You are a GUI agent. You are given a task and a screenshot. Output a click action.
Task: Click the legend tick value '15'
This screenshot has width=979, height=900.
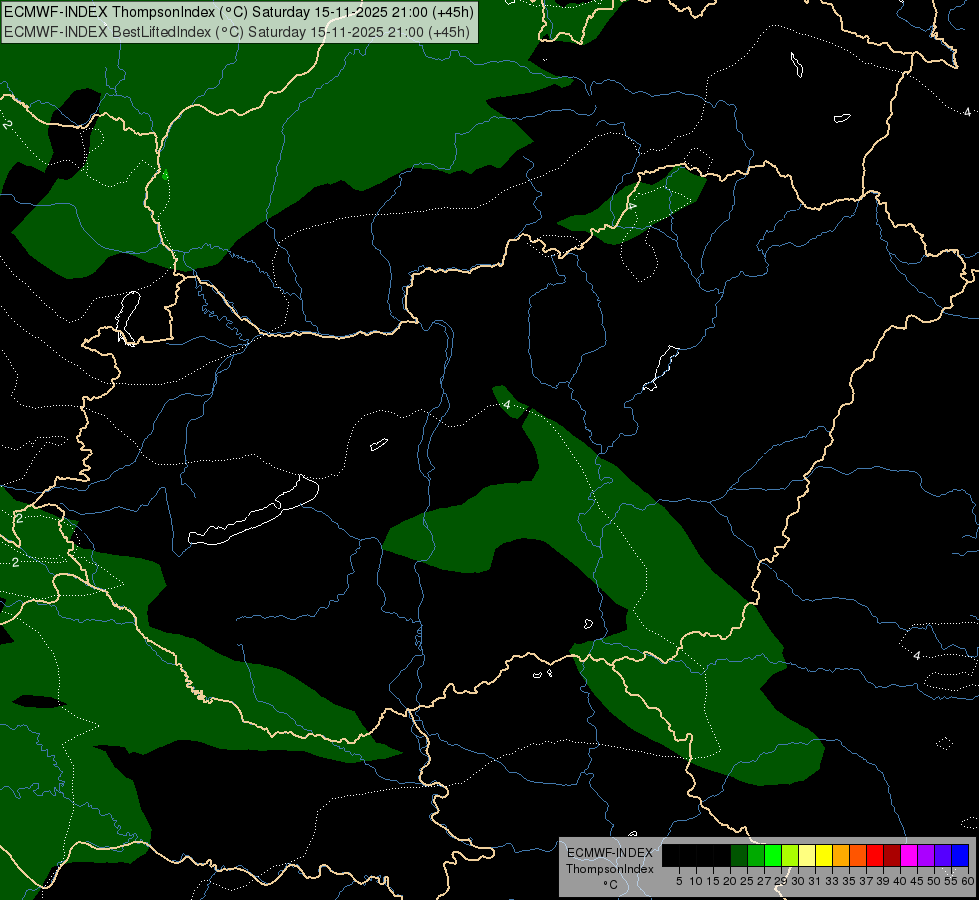[x=713, y=881]
